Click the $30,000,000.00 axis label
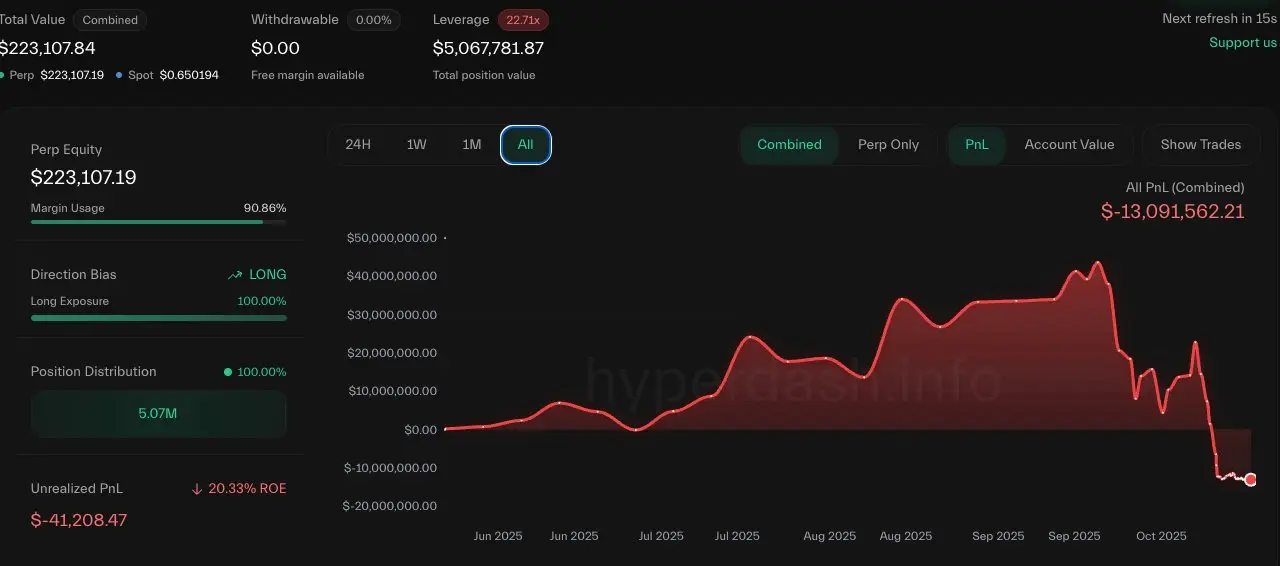The width and height of the screenshot is (1280, 566). coord(392,314)
